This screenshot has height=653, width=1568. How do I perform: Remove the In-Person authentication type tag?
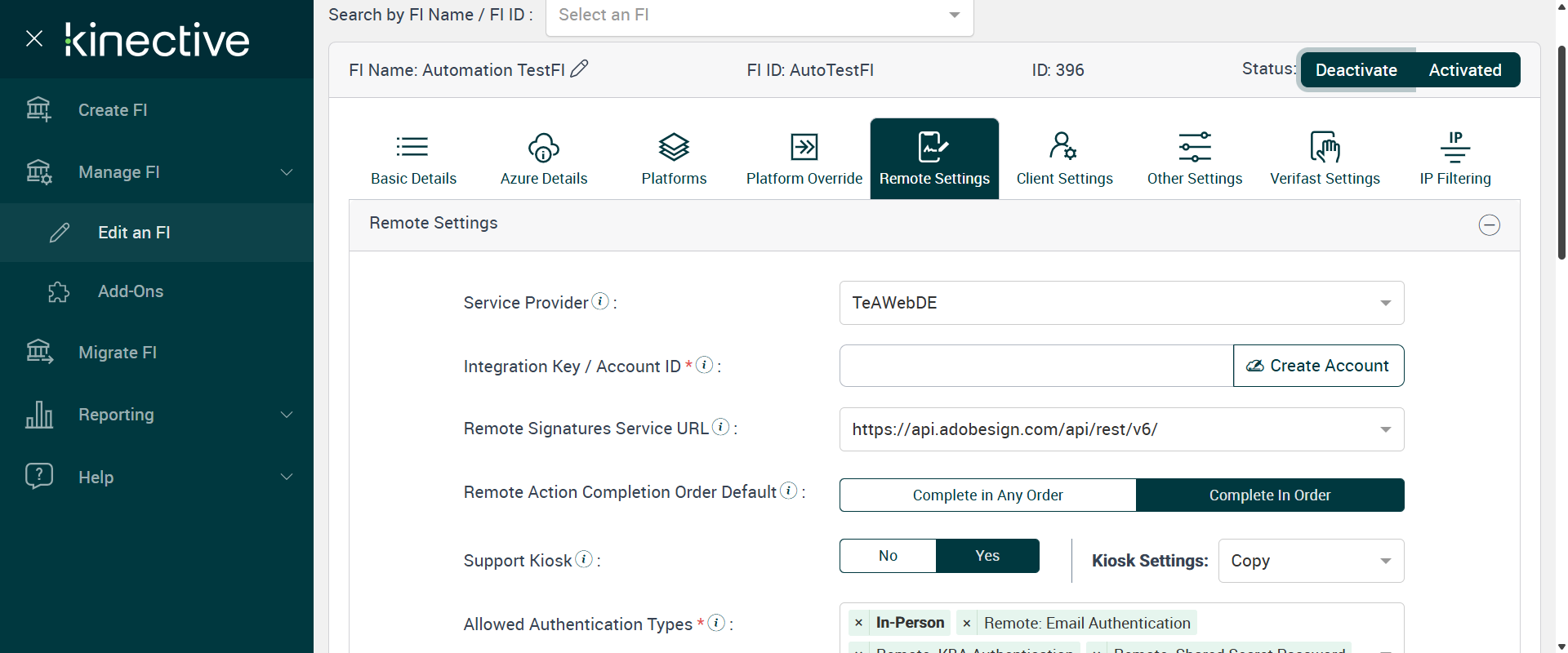[x=858, y=623]
